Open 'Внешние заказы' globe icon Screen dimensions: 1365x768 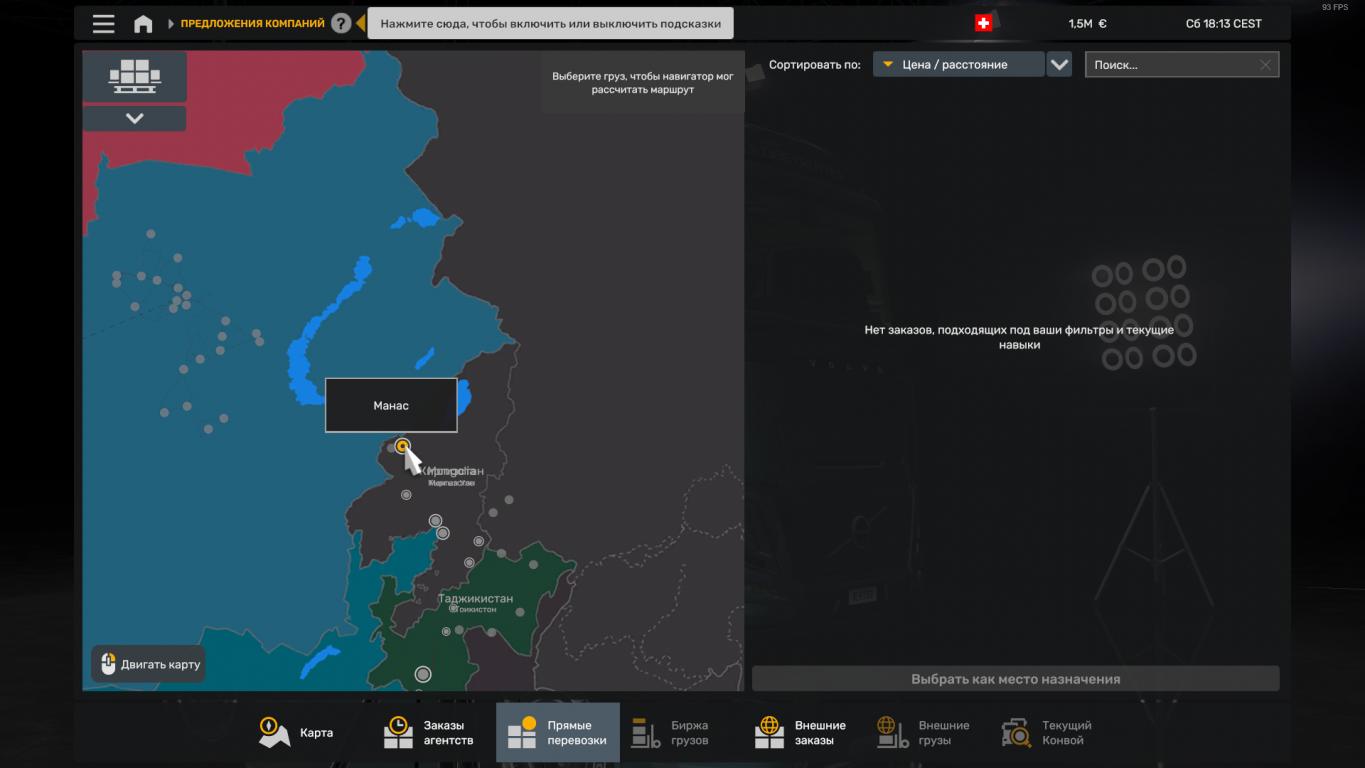pyautogui.click(x=769, y=733)
